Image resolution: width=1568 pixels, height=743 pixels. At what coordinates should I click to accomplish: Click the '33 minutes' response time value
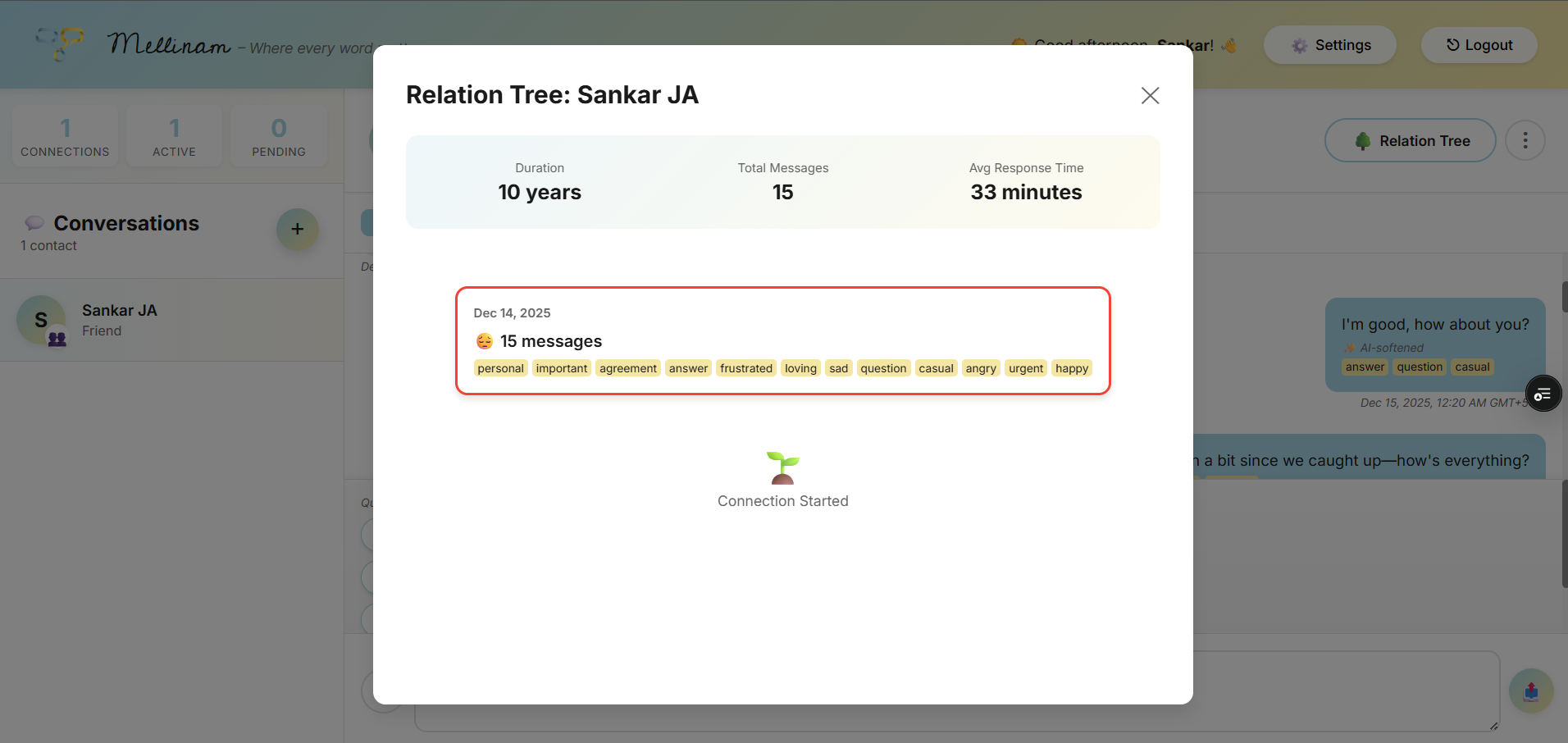[x=1026, y=192]
